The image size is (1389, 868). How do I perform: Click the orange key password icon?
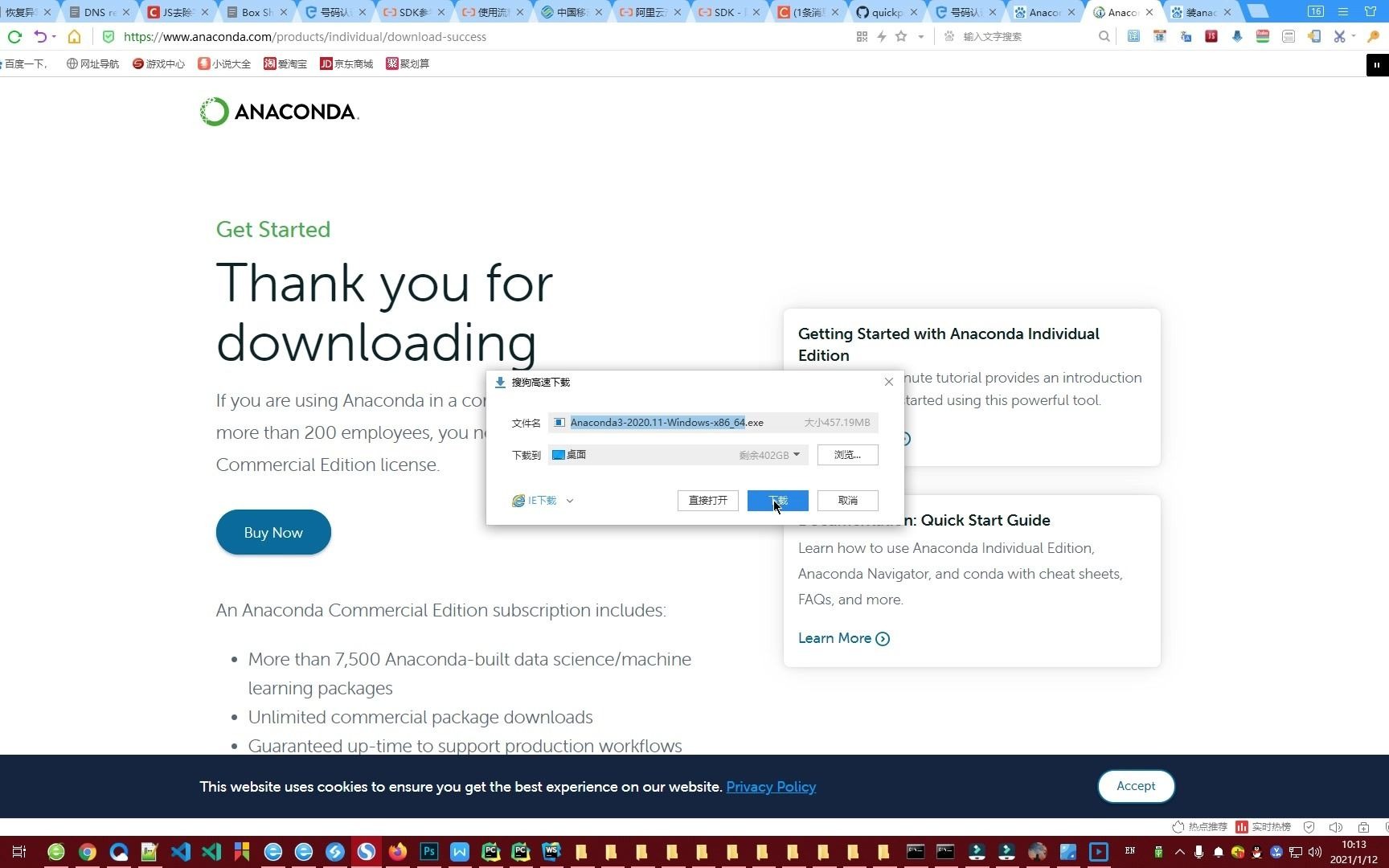[x=1373, y=36]
